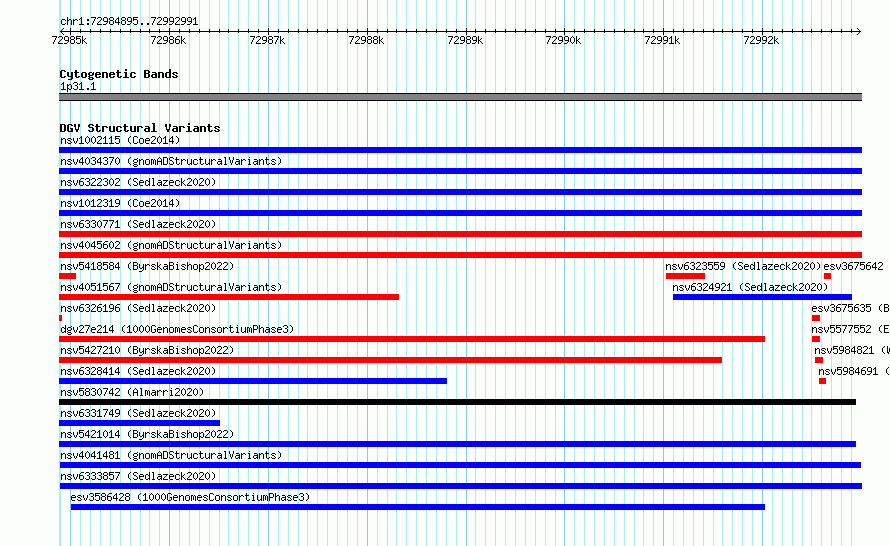Click the nsv6328414 (Sedlazeck2020) label

pyautogui.click(x=138, y=371)
